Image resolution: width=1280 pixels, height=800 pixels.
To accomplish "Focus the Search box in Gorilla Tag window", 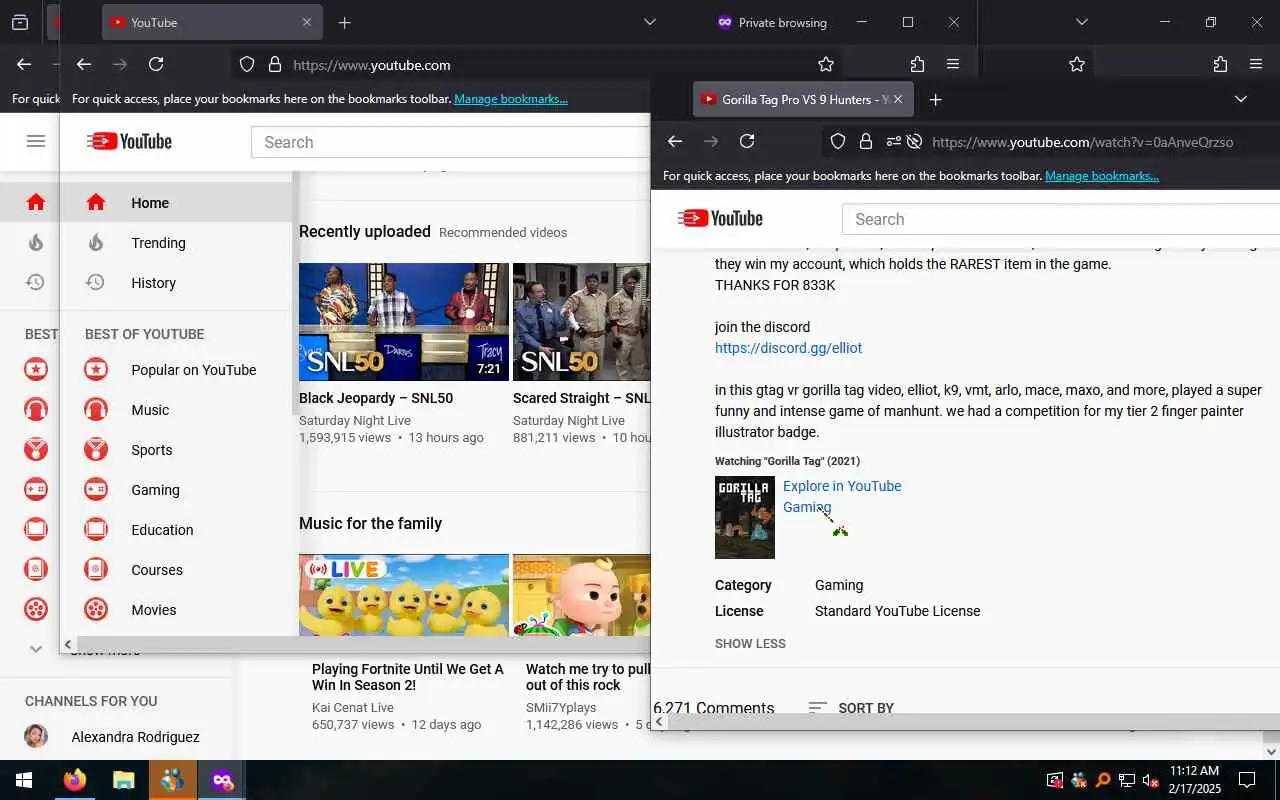I will click(1060, 219).
